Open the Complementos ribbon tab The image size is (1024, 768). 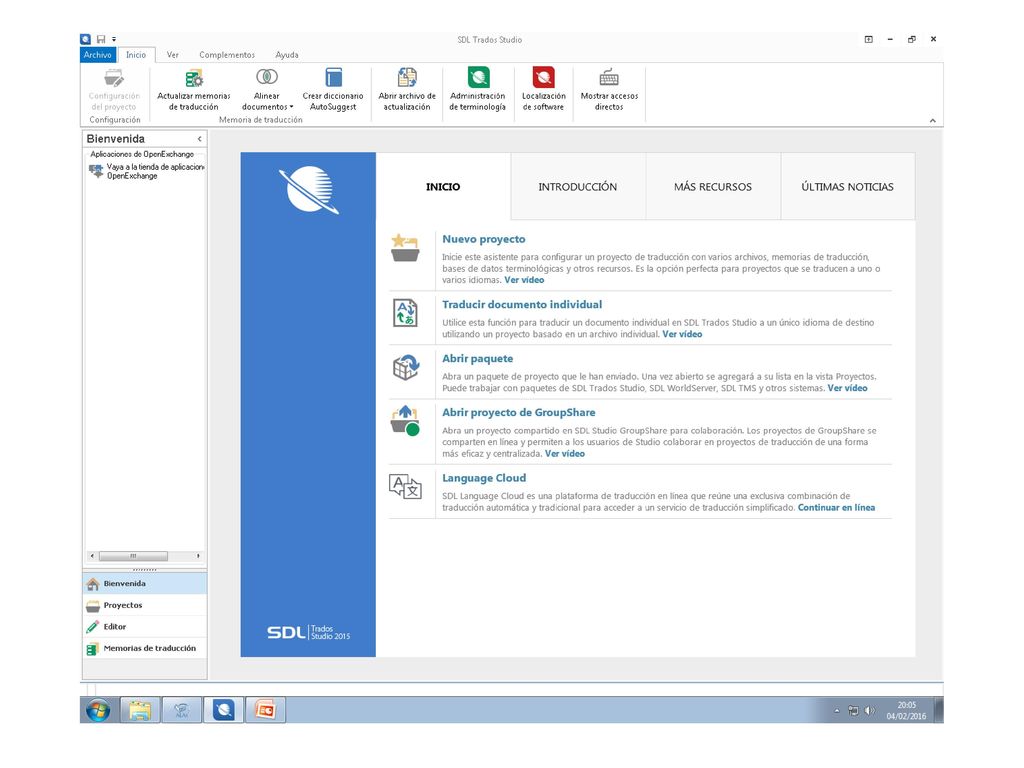click(x=227, y=55)
